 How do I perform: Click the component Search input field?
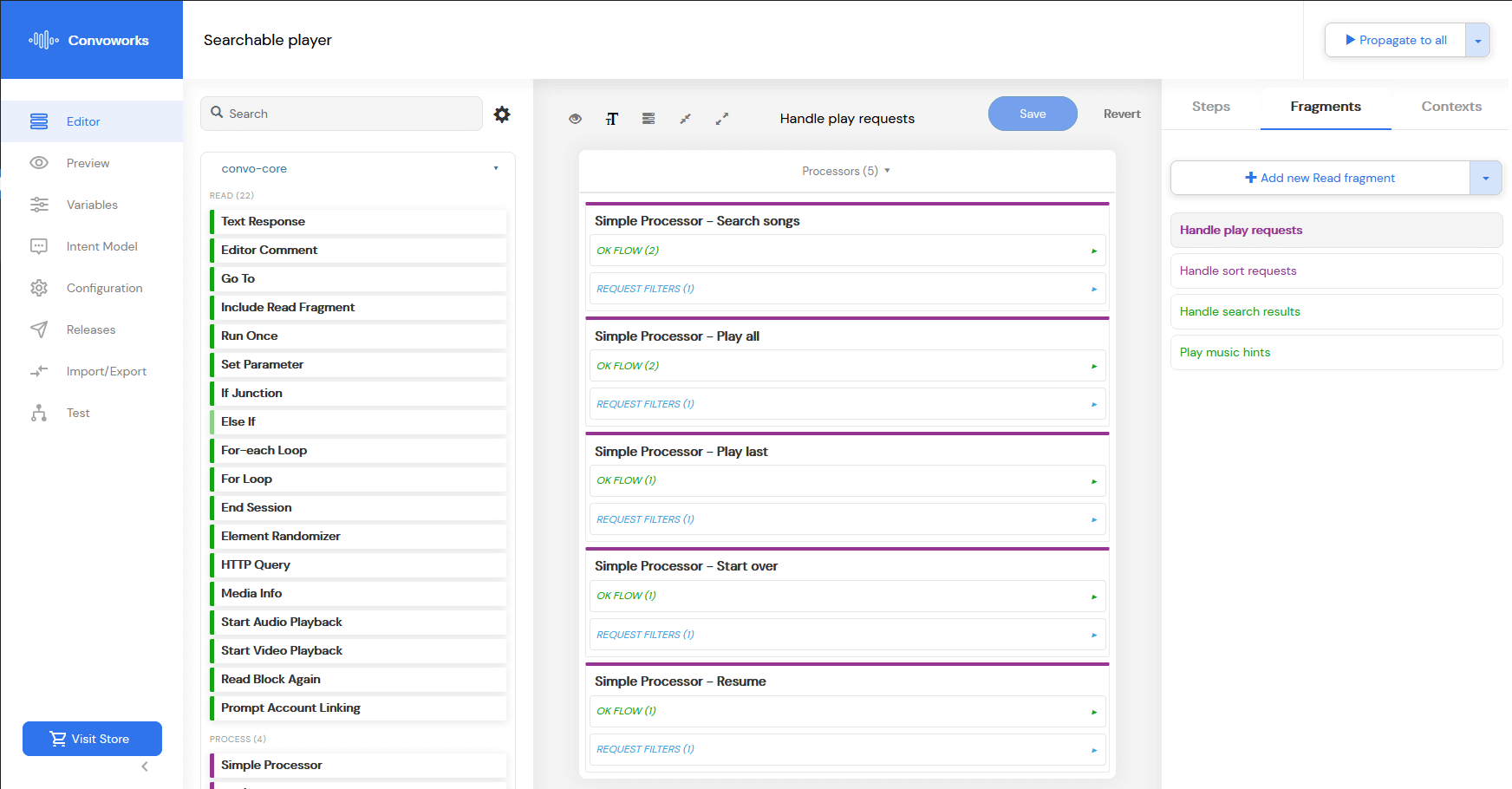point(342,114)
